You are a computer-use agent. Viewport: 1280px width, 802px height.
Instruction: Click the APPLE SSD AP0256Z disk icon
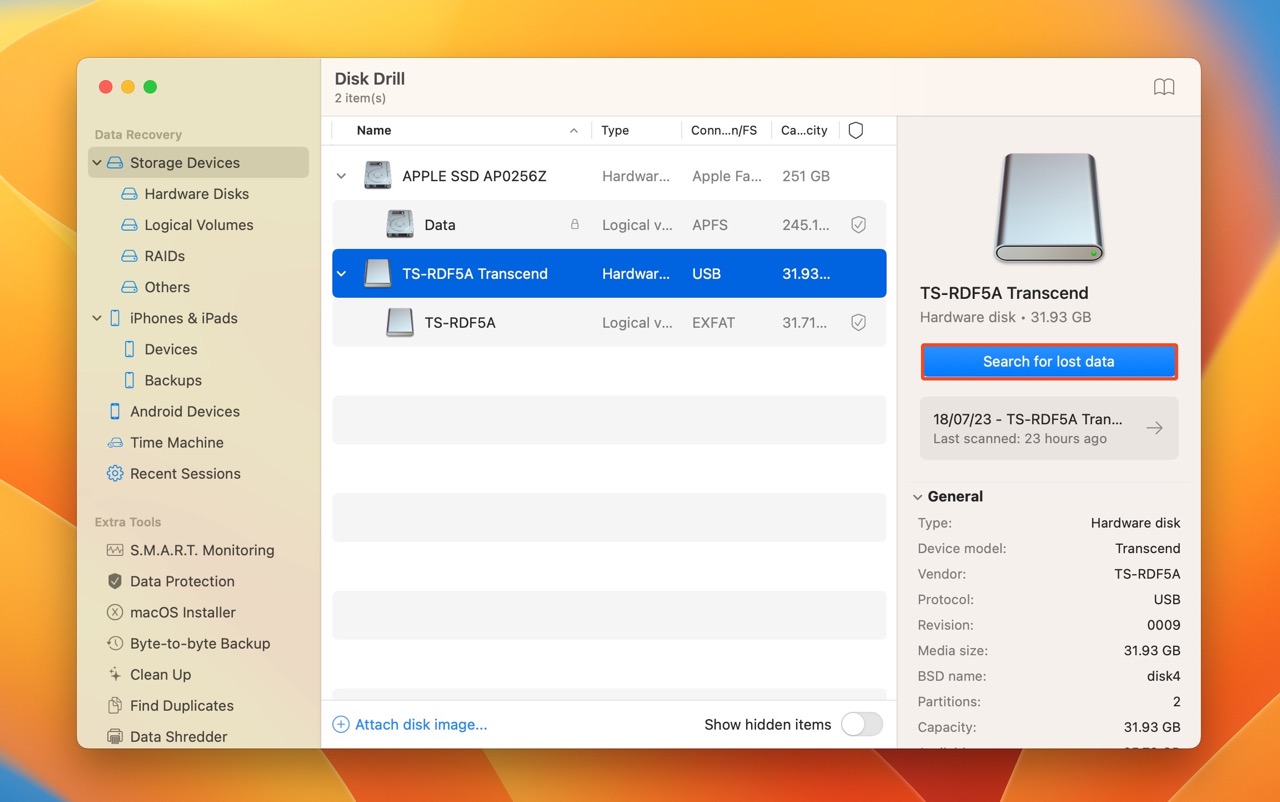coord(378,176)
